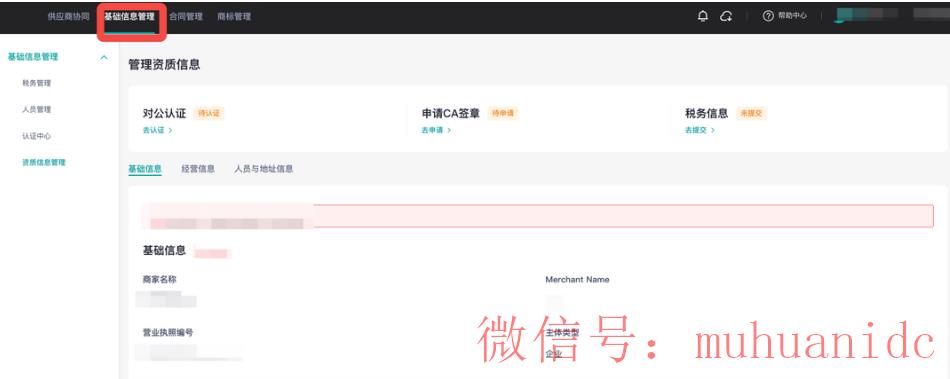Click the 去认证 link under 对公认证
This screenshot has height=379, width=950.
158,130
